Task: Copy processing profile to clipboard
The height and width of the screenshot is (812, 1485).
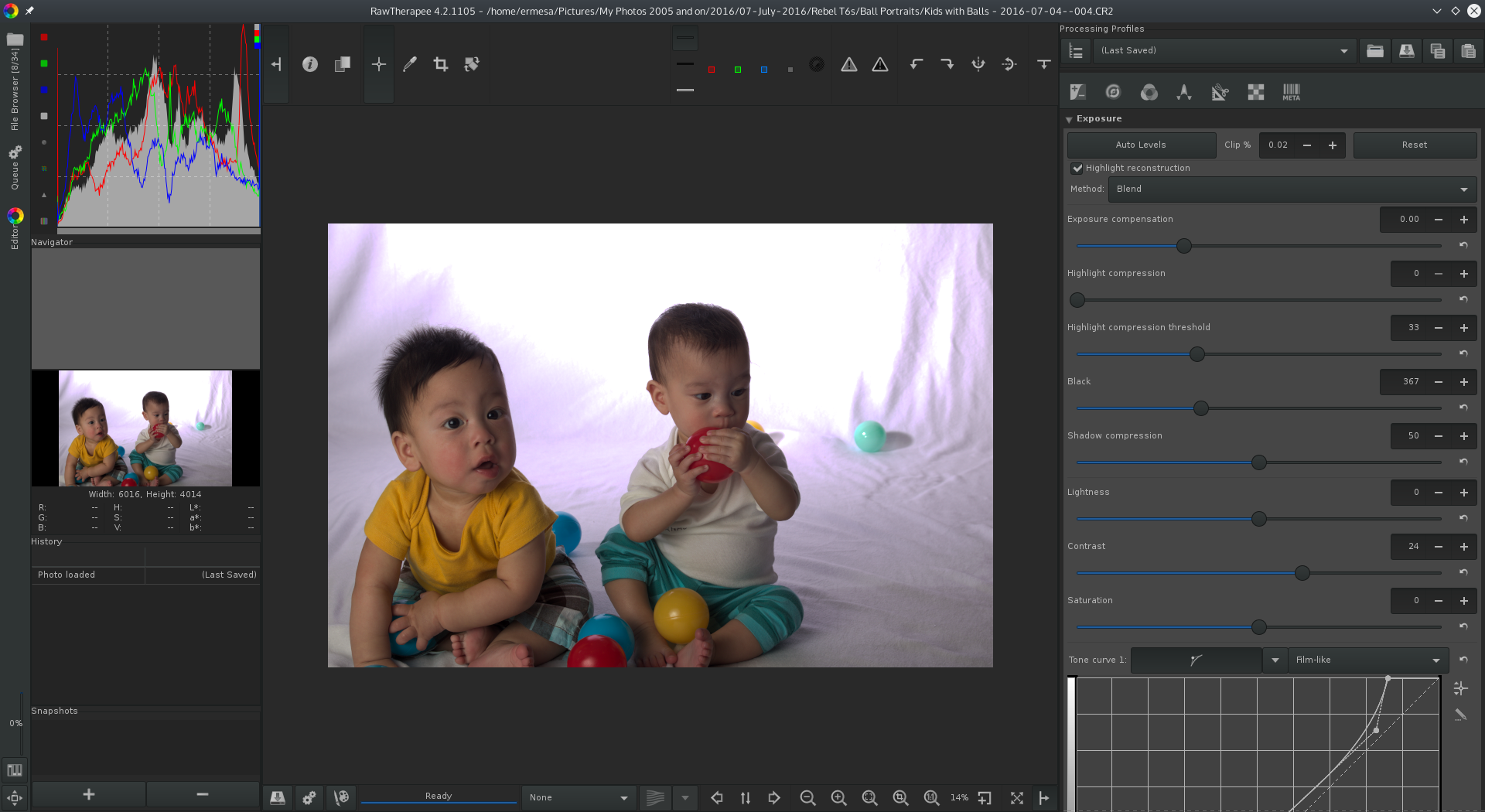Action: [1438, 51]
